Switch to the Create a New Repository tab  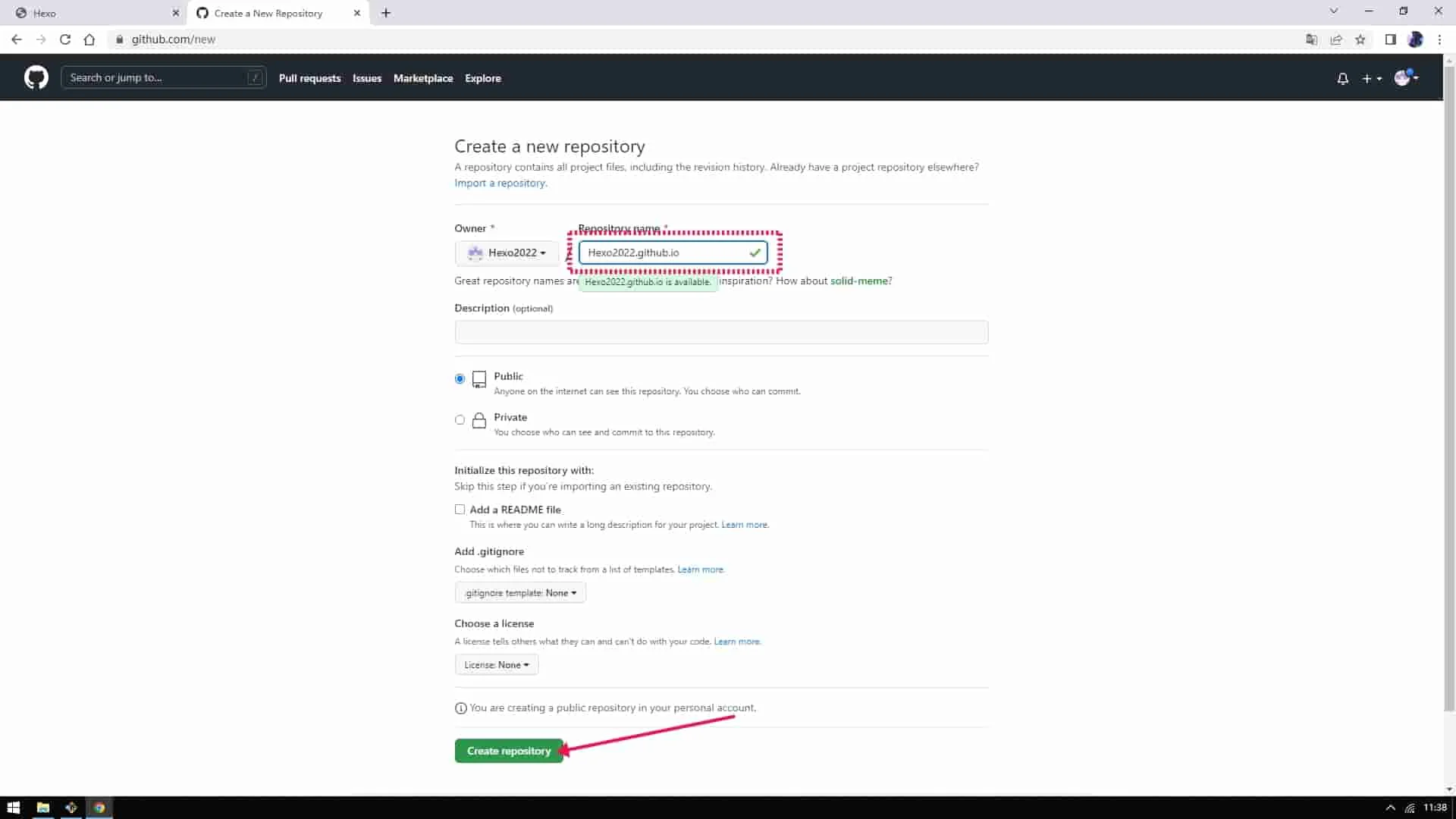[x=278, y=13]
